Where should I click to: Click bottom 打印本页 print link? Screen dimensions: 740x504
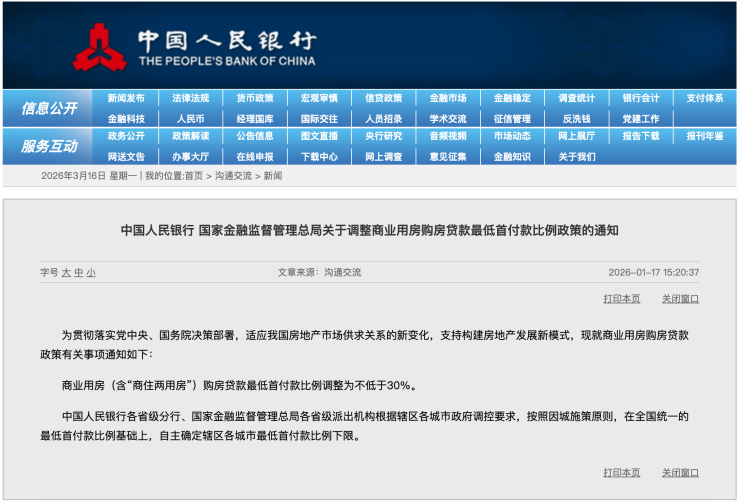click(x=621, y=472)
